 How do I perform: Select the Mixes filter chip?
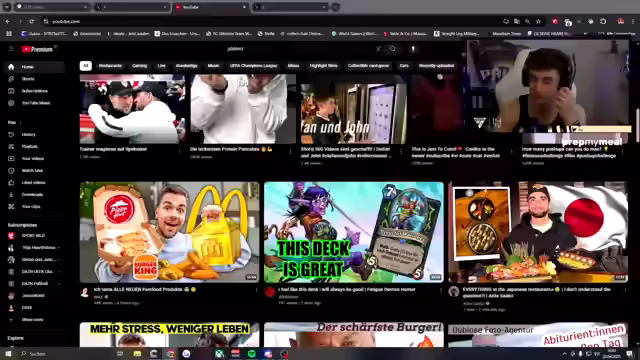click(x=293, y=66)
